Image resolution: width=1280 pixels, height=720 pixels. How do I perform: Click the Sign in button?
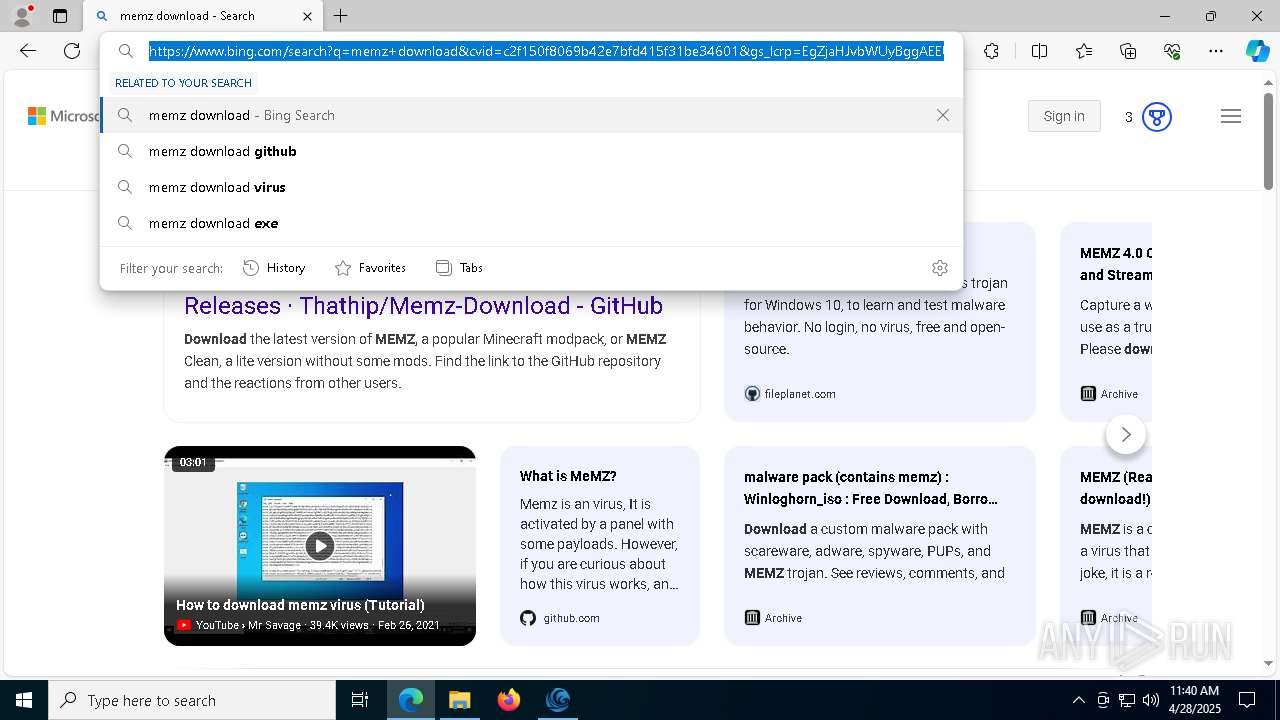tap(1064, 116)
